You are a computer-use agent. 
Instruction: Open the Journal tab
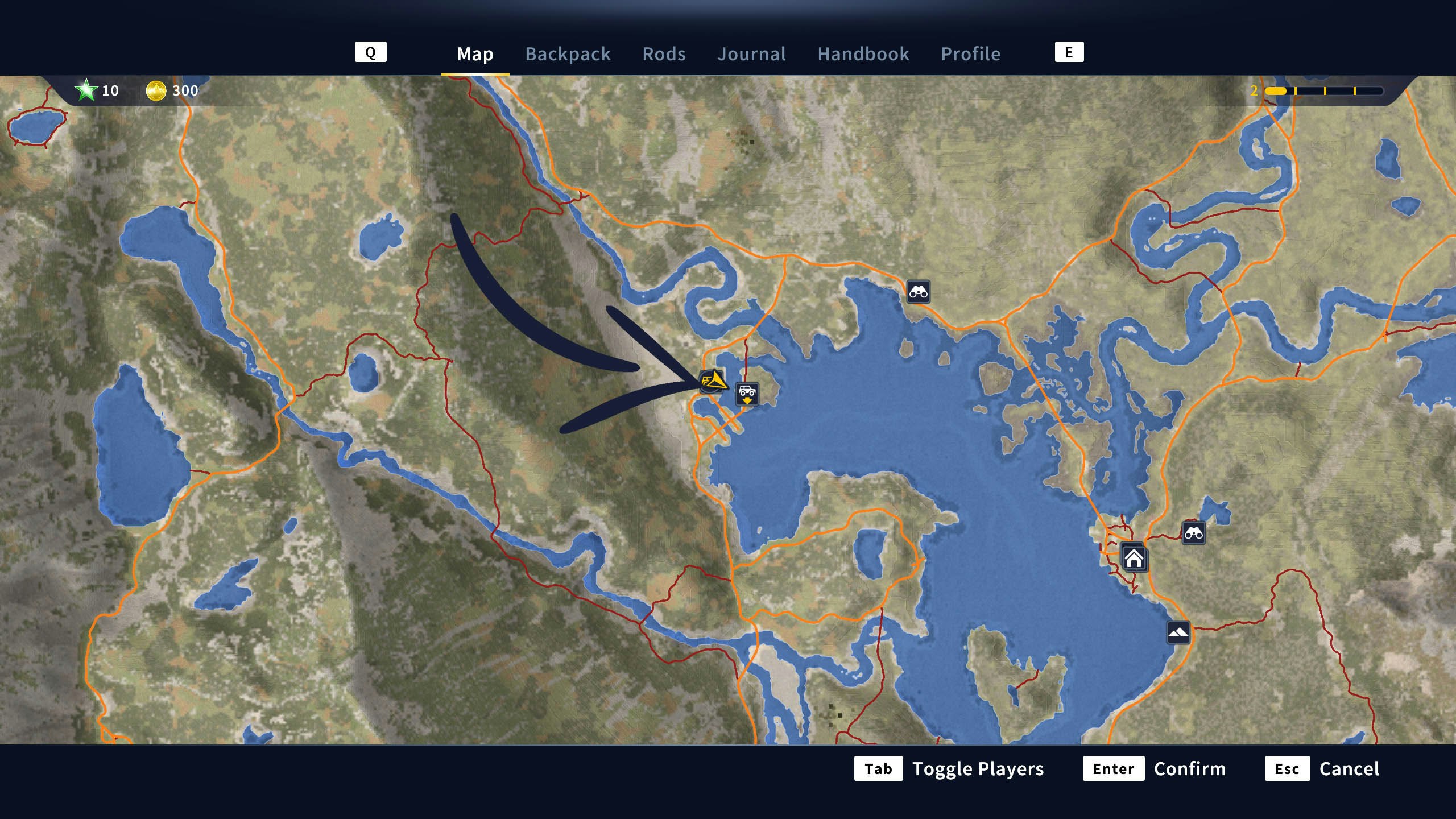[x=752, y=52]
